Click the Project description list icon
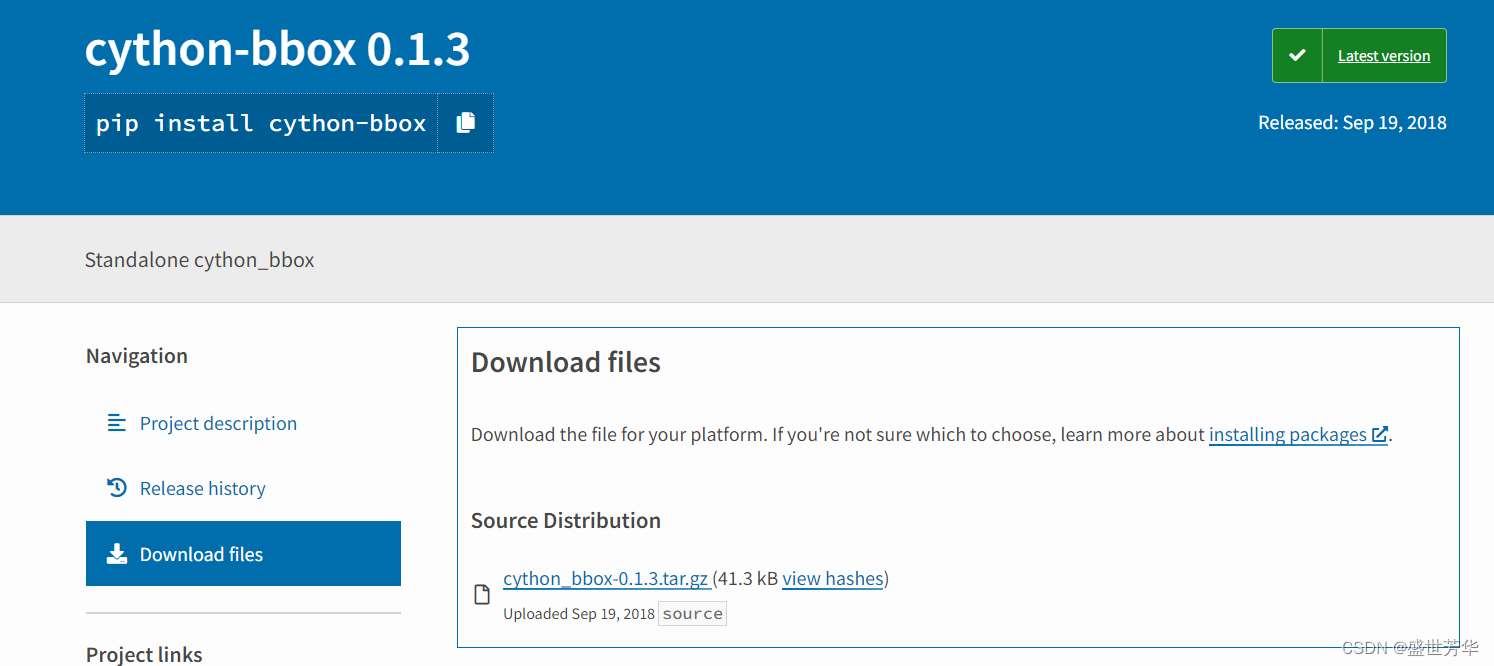 click(117, 423)
